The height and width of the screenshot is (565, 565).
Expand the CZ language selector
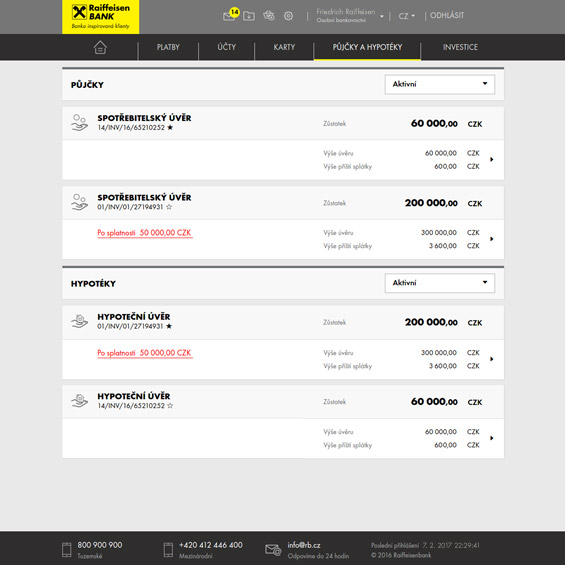(x=406, y=16)
